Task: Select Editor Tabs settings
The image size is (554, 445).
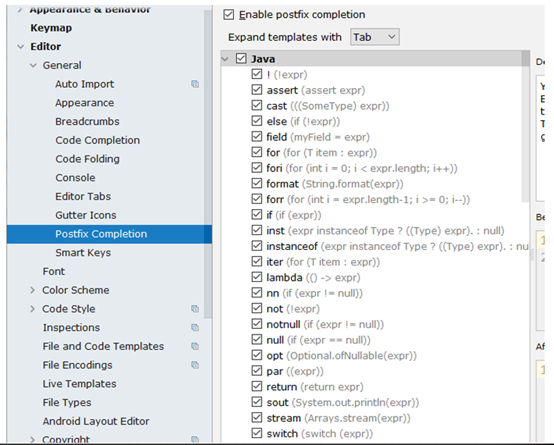Action: 83,197
